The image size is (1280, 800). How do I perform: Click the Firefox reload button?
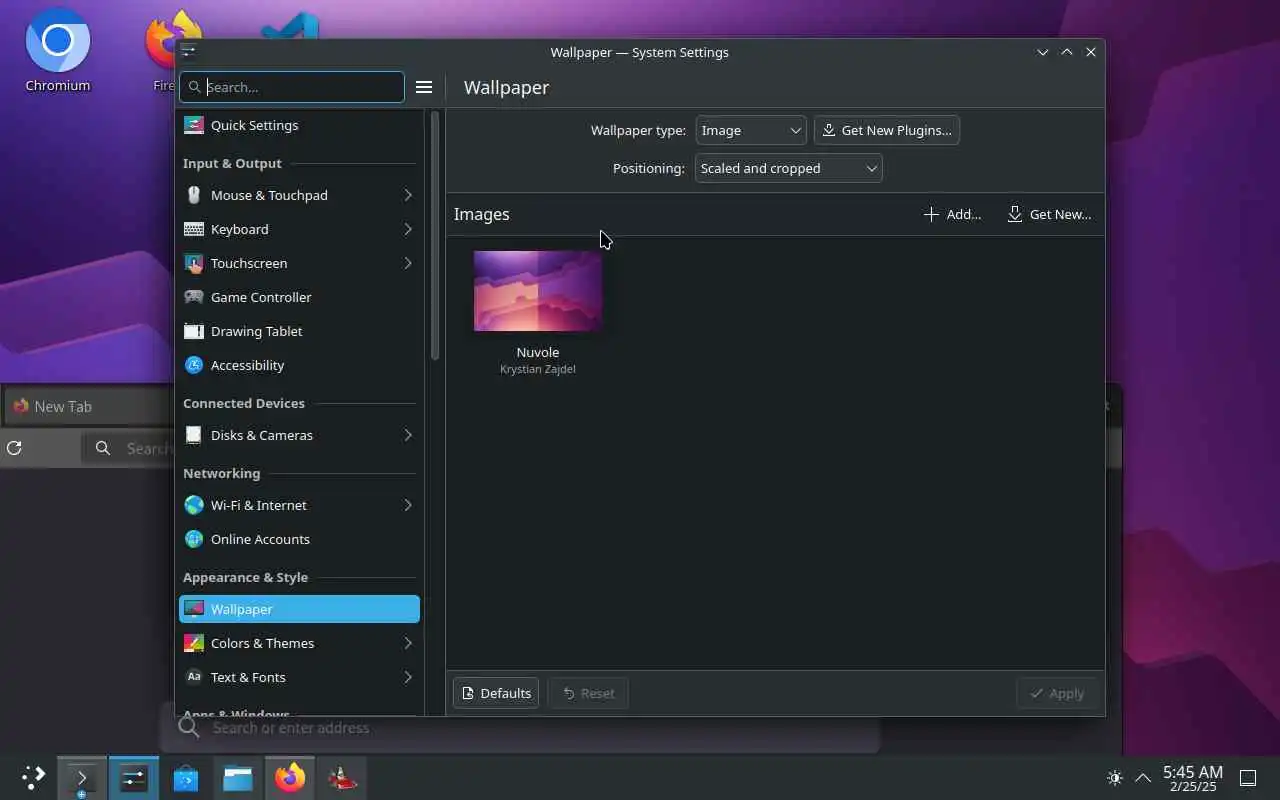click(x=14, y=448)
